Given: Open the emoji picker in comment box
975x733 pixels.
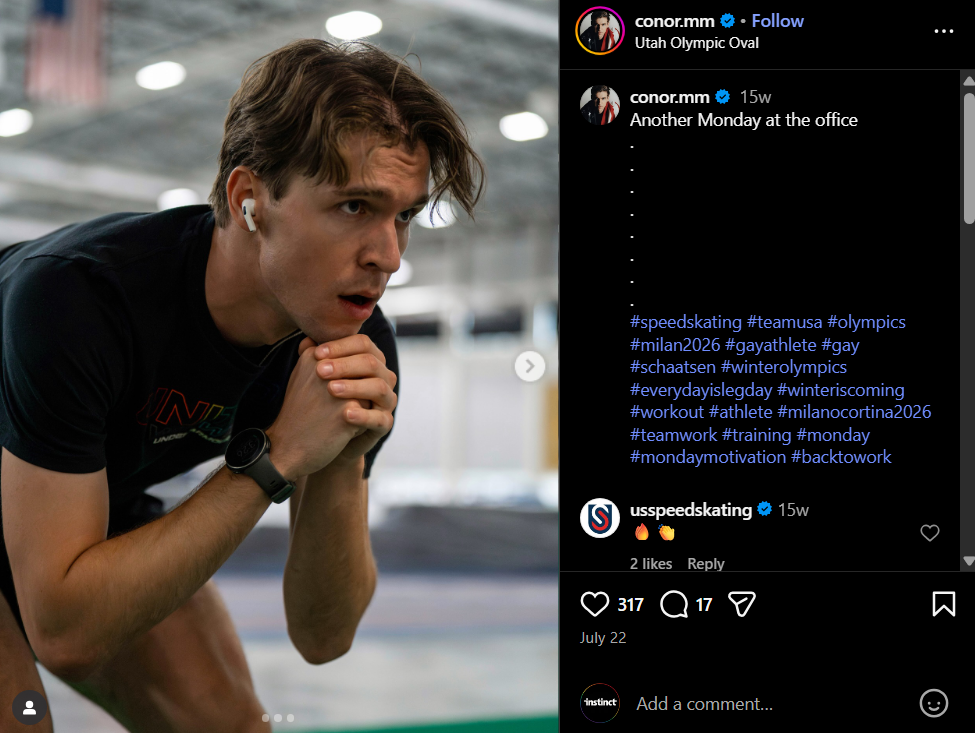Looking at the screenshot, I should (933, 704).
